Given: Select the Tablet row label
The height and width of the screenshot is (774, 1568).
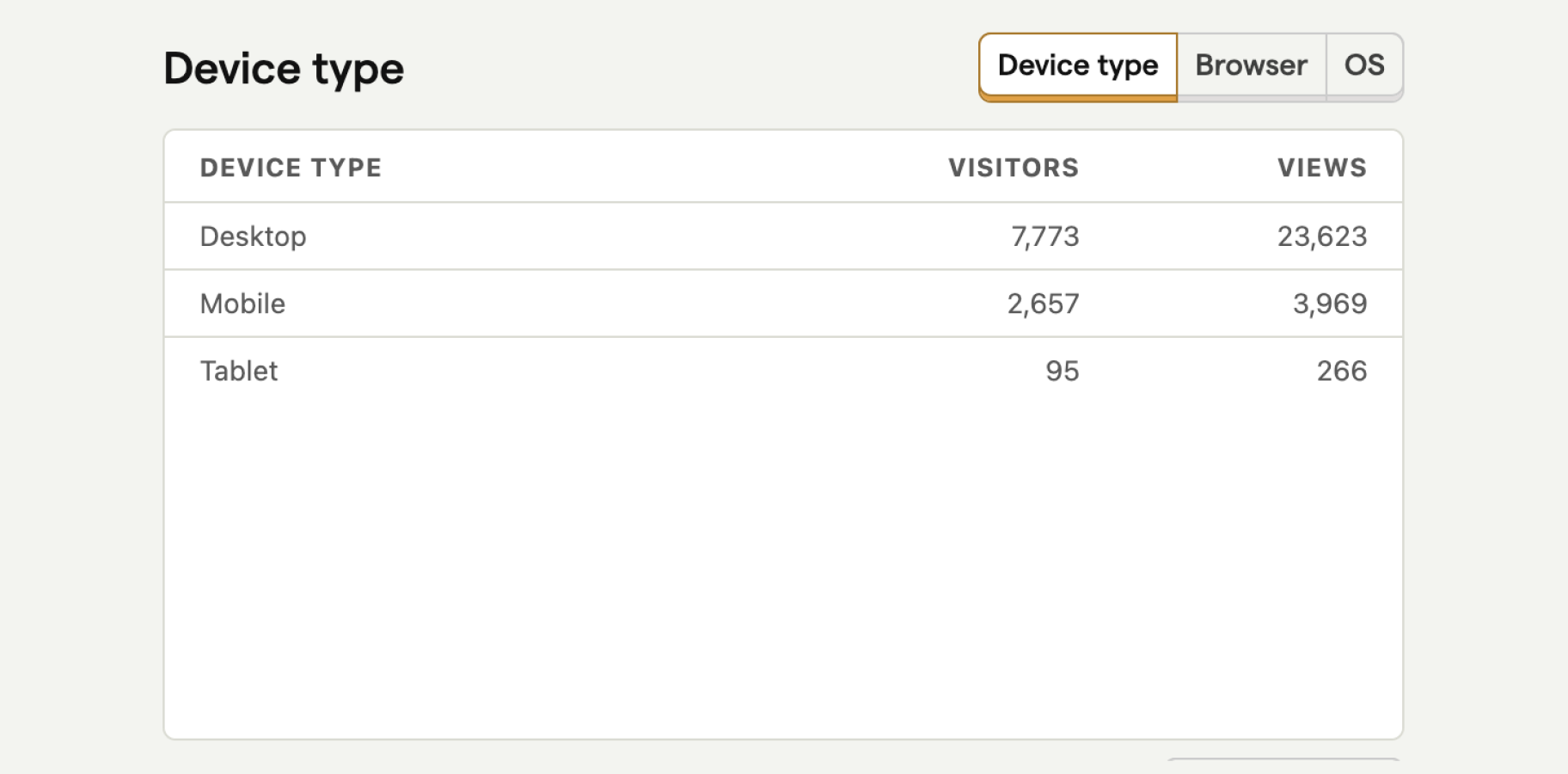Looking at the screenshot, I should click(239, 371).
